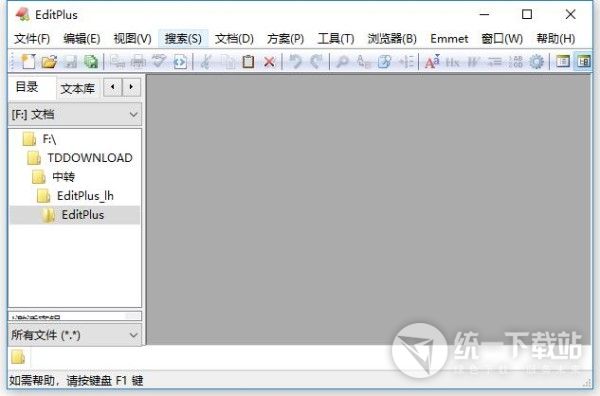This screenshot has height=396, width=600.
Task: Click the status bar help text
Action: (76, 380)
